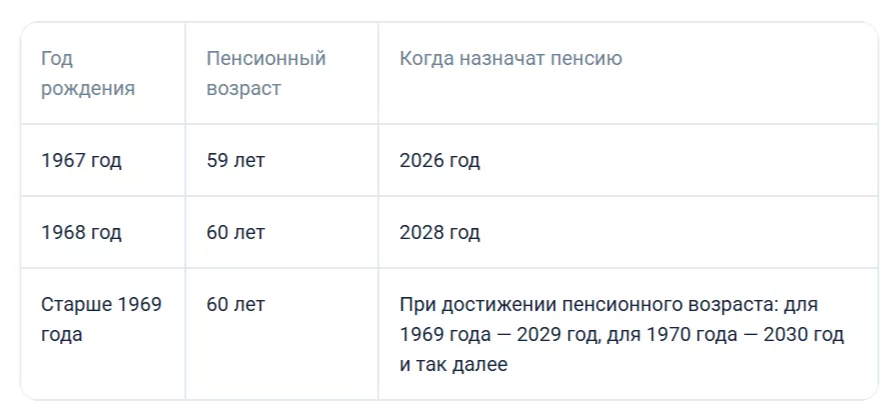The height and width of the screenshot is (413, 886).
Task: Click the 'Год рождения' column header
Action: pos(88,74)
